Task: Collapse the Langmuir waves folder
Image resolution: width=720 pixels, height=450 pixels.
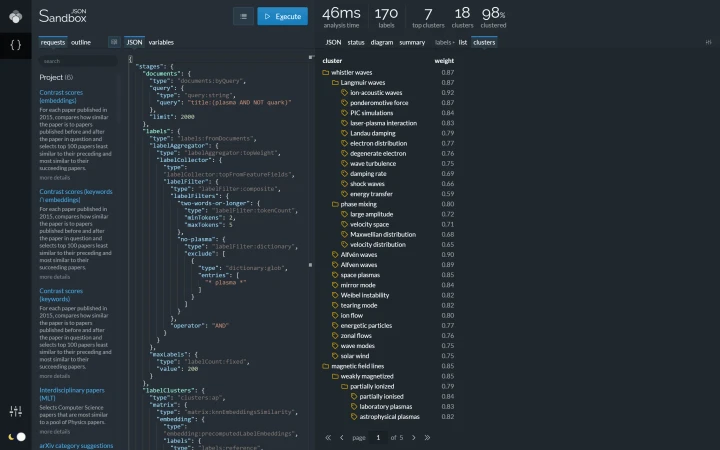Action: pos(335,83)
